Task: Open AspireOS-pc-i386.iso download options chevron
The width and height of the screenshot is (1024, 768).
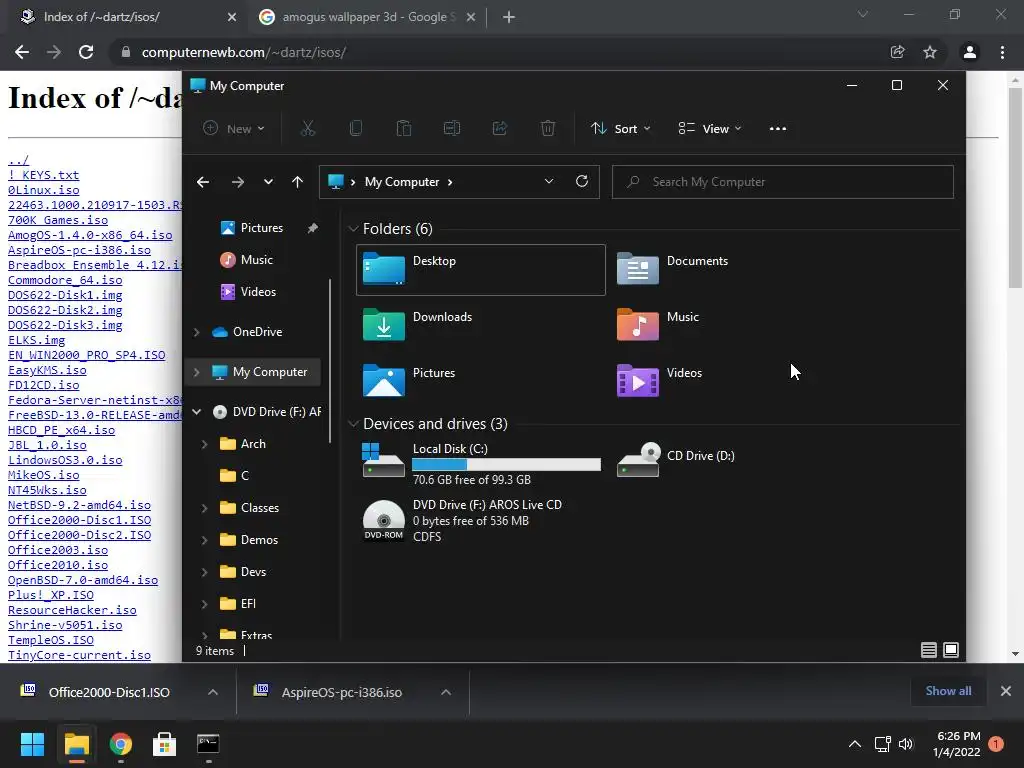Action: (446, 692)
